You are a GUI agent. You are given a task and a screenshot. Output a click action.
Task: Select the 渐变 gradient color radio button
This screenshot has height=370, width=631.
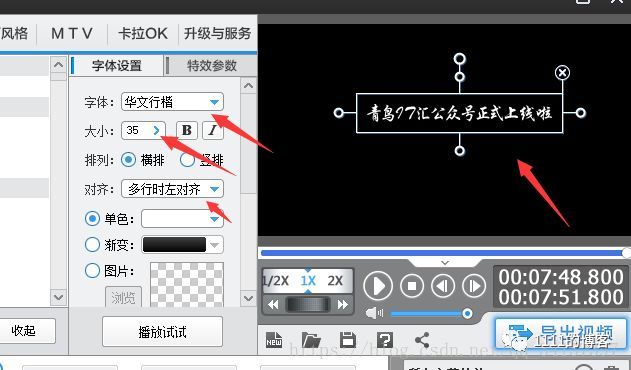[x=92, y=244]
